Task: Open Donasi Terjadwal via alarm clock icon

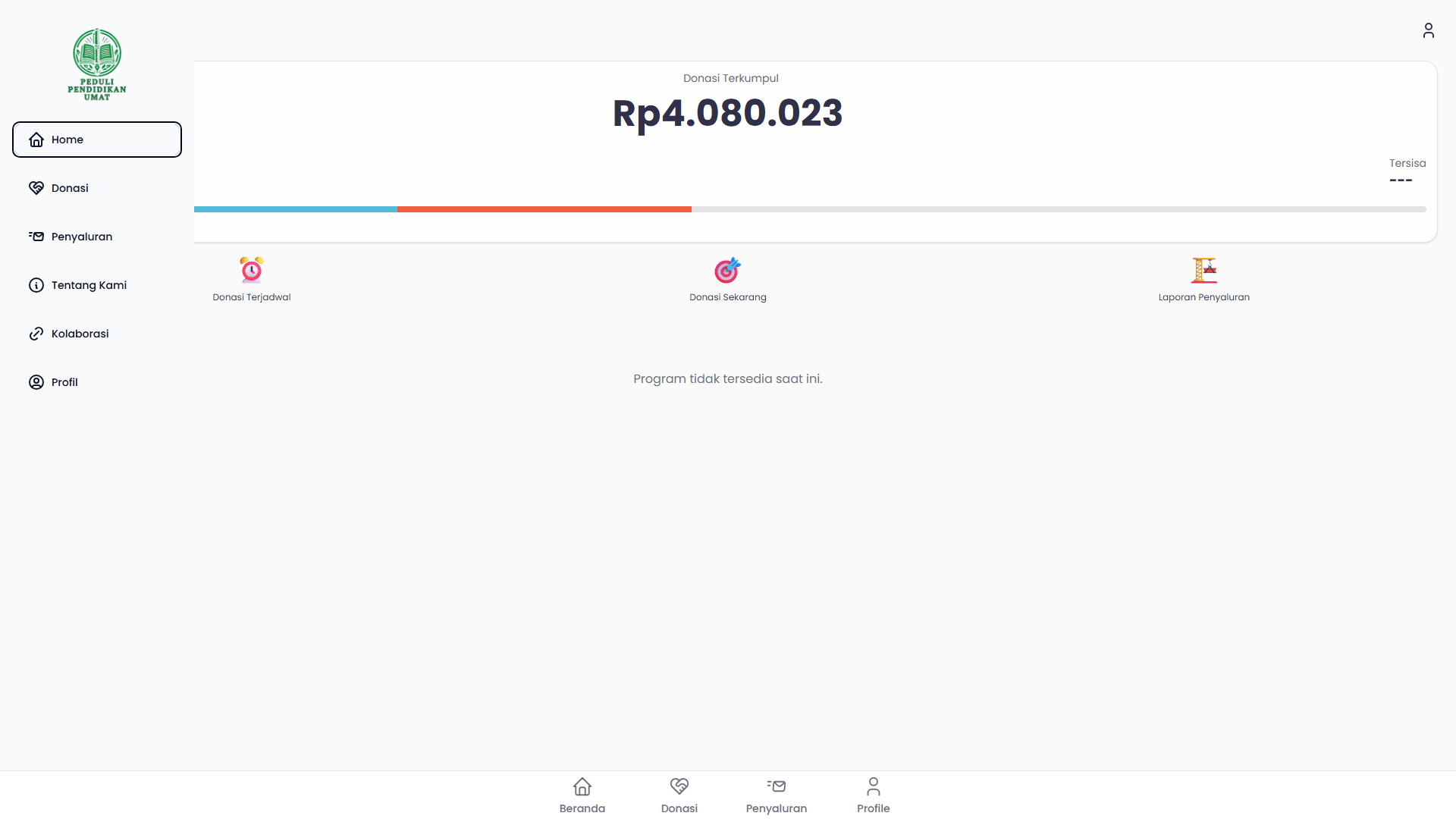Action: click(x=251, y=269)
